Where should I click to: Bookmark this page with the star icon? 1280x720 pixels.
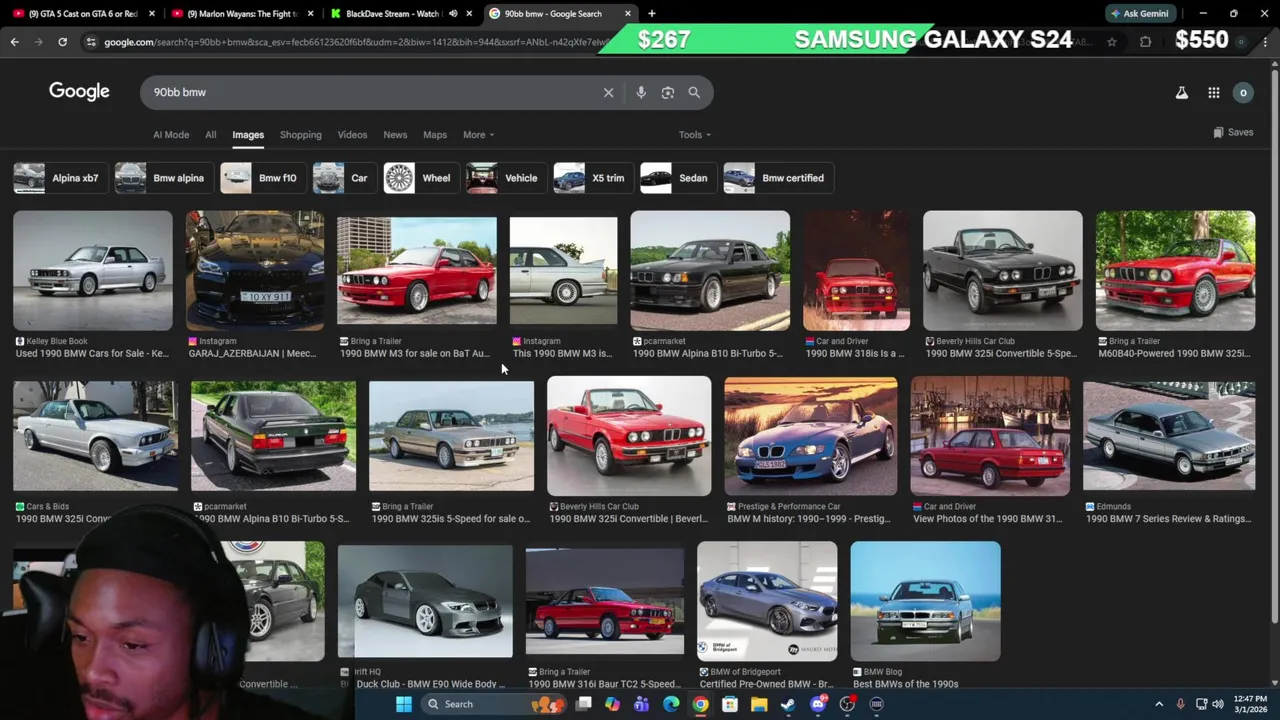tap(1111, 42)
